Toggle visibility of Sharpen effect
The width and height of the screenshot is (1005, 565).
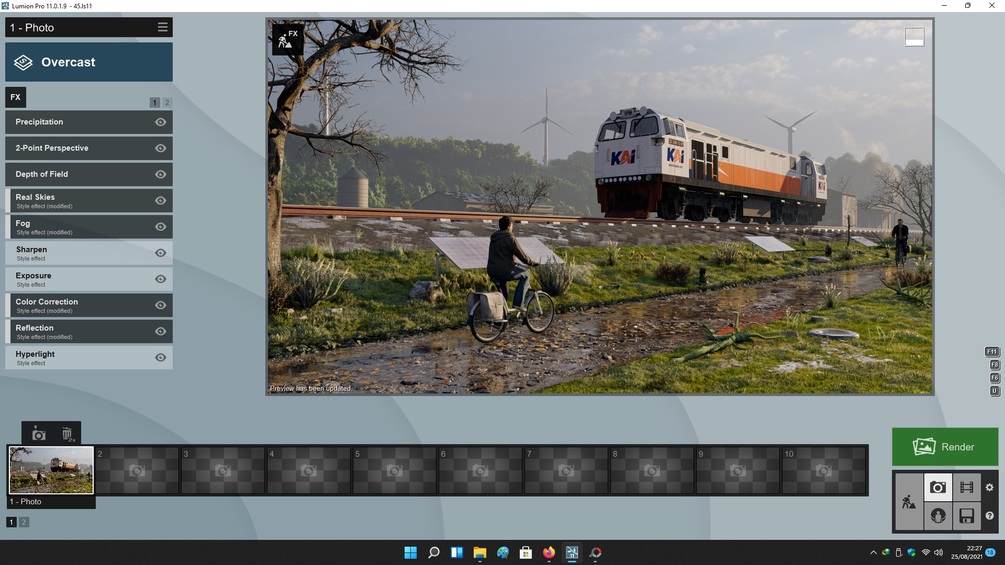tap(160, 253)
